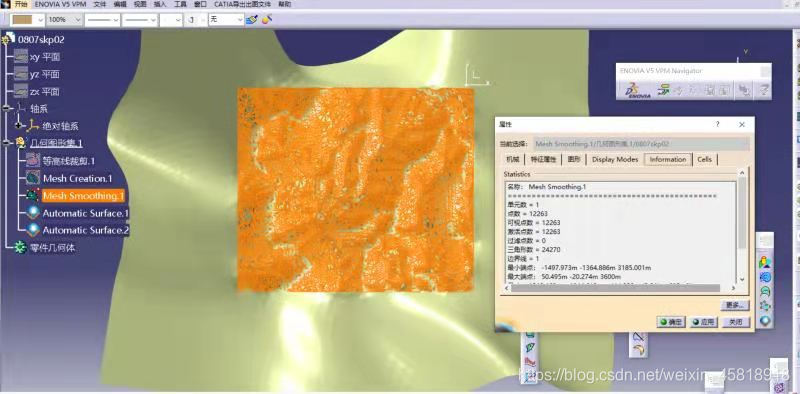The width and height of the screenshot is (800, 394).
Task: Open the line thickness dropdown
Action: tap(103, 19)
